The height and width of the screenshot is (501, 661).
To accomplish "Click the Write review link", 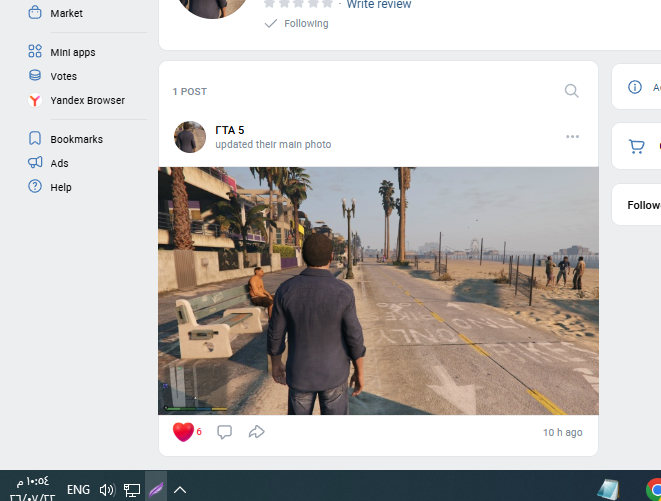I will coord(379,4).
